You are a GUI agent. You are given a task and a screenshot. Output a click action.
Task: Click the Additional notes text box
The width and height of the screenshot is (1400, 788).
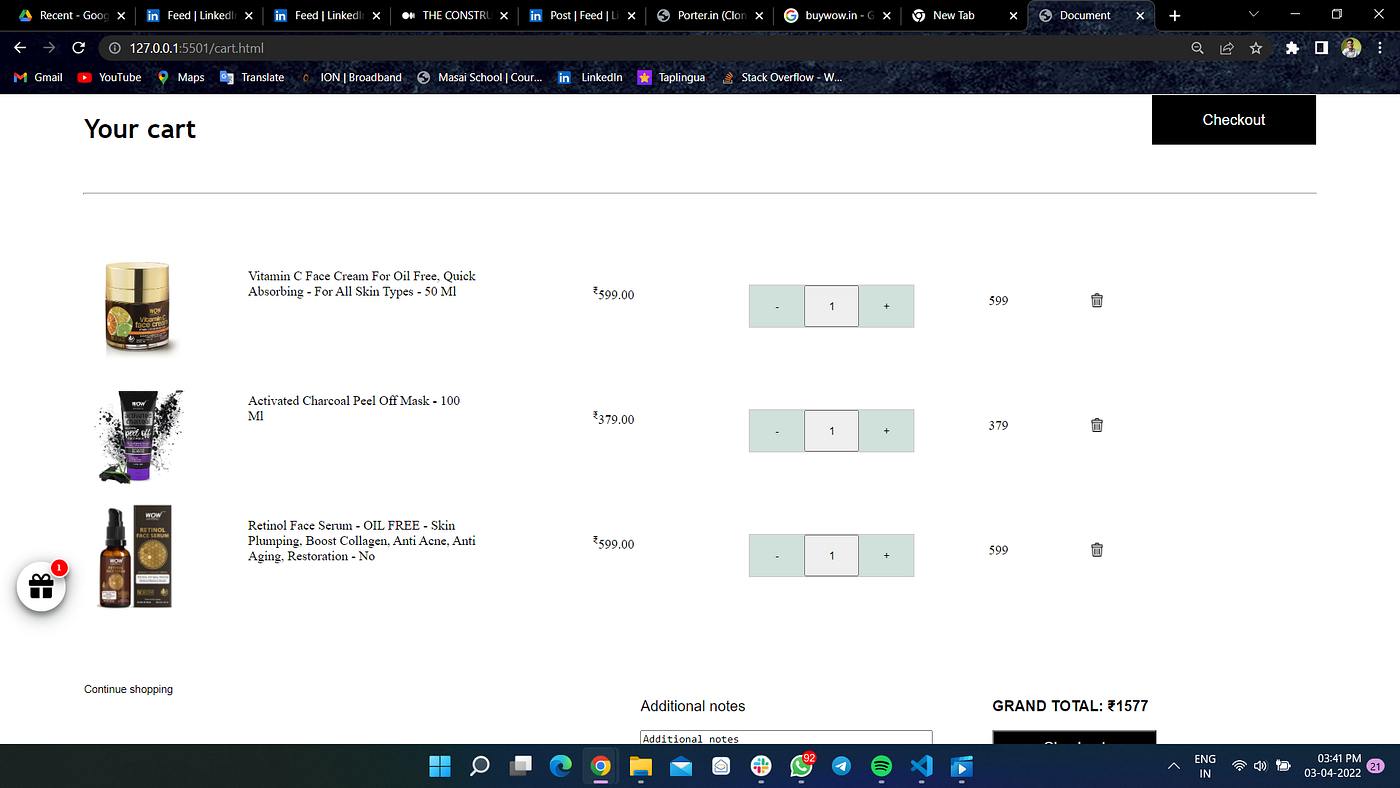pos(786,737)
